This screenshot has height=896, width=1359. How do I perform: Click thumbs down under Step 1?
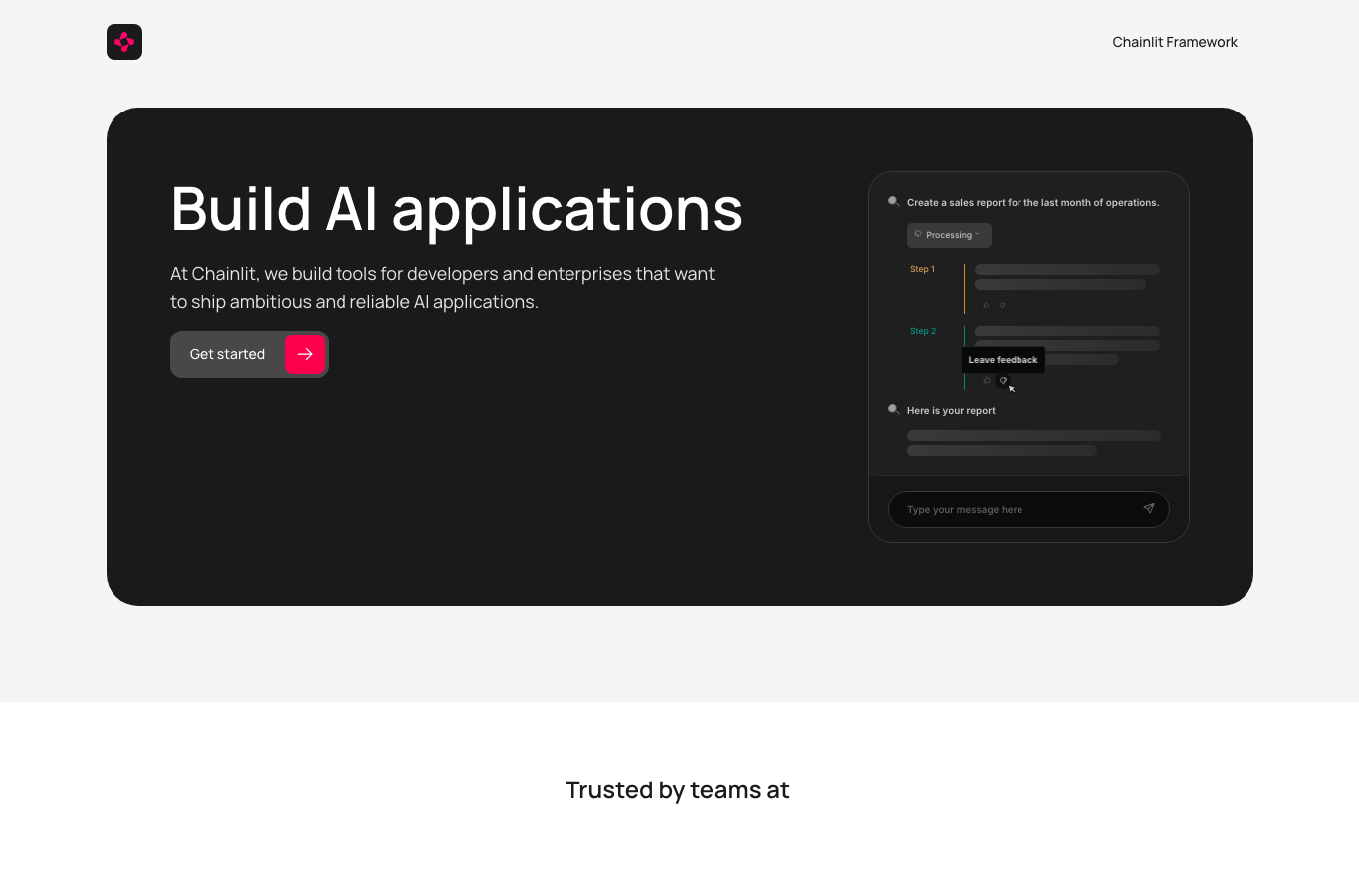[1002, 305]
